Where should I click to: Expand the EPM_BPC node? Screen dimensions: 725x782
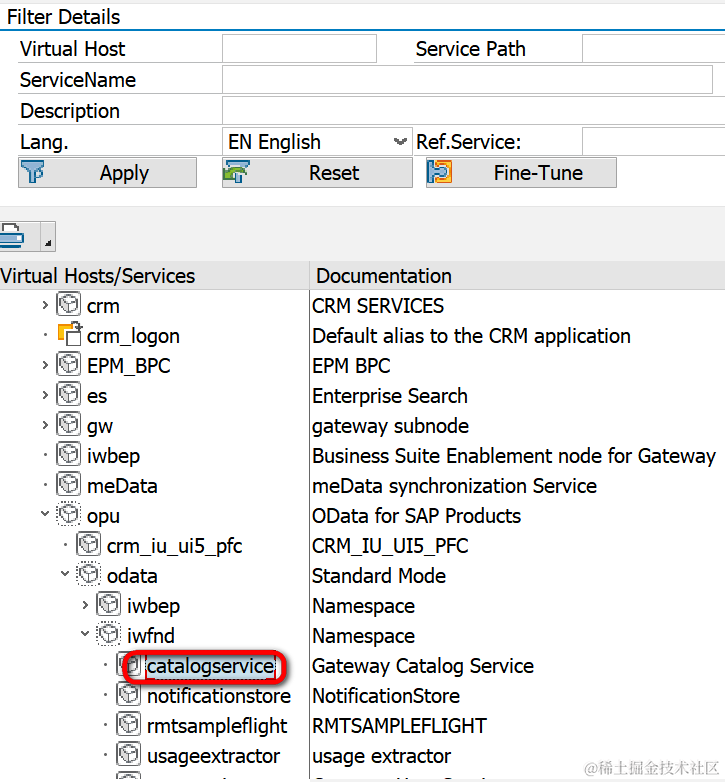45,365
